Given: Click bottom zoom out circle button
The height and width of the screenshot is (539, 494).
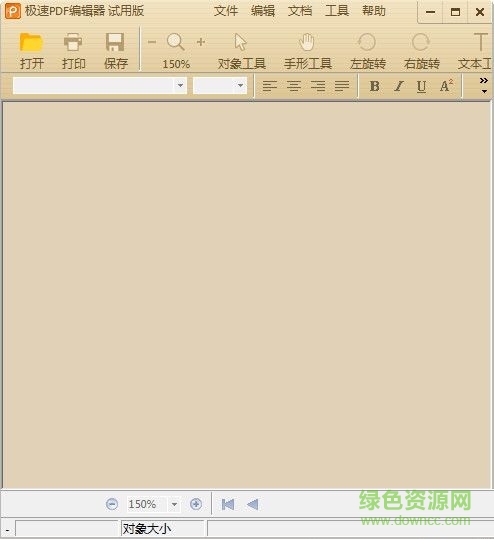Looking at the screenshot, I should tap(112, 504).
